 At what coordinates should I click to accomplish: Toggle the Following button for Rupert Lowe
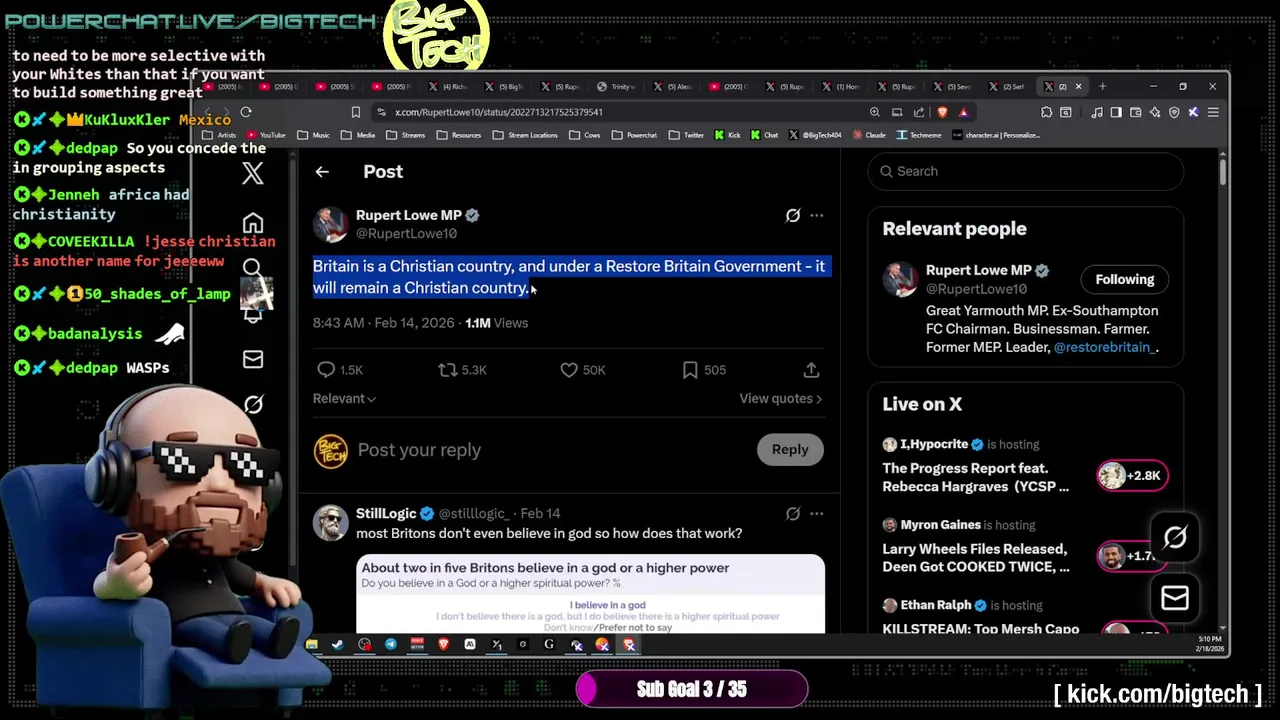click(x=1124, y=280)
